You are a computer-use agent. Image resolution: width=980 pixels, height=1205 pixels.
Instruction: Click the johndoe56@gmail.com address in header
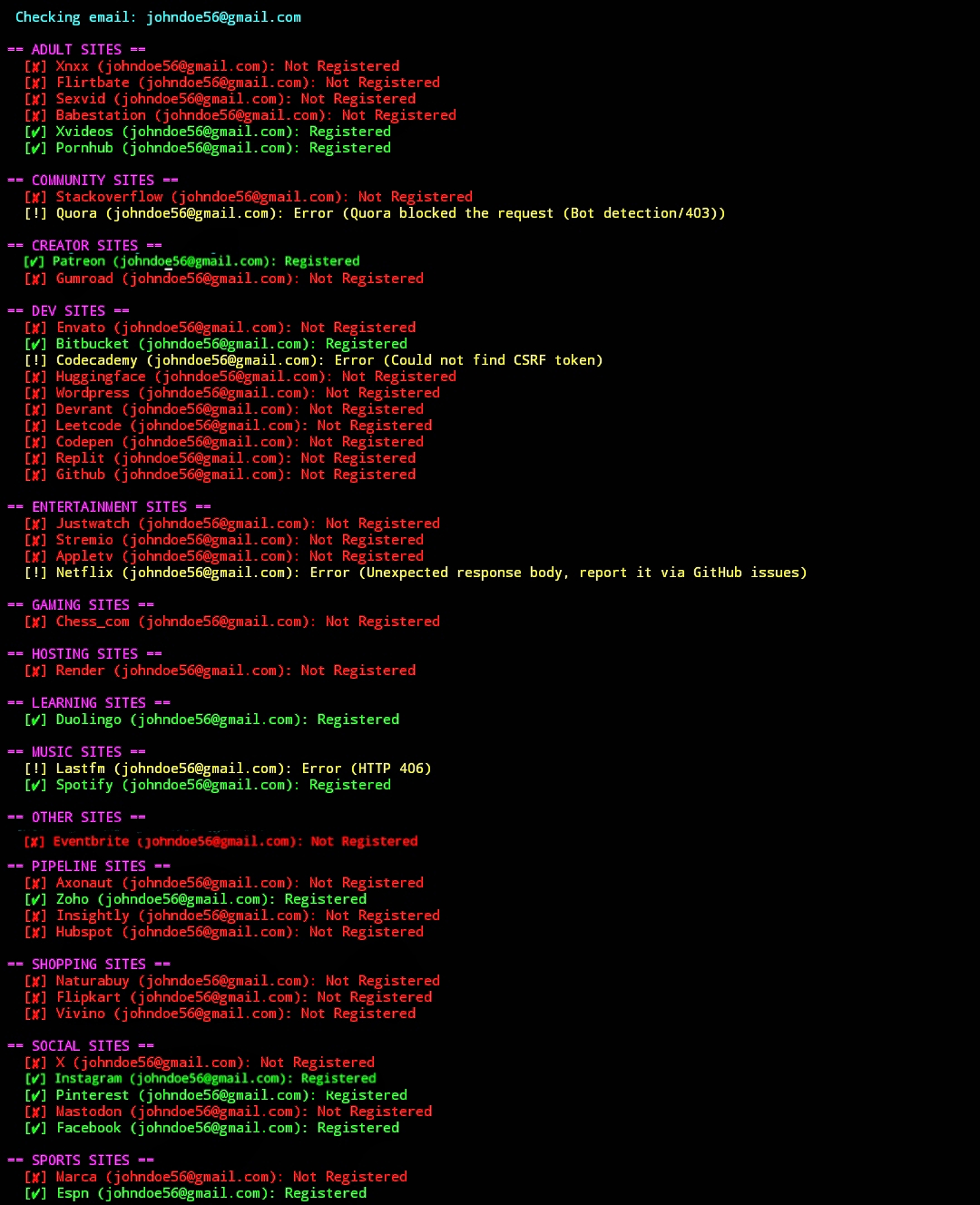[223, 16]
